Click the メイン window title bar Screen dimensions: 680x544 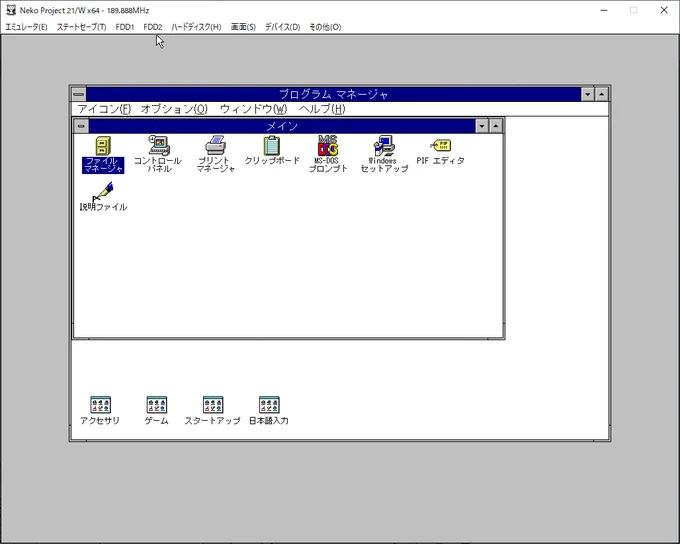pyautogui.click(x=282, y=126)
